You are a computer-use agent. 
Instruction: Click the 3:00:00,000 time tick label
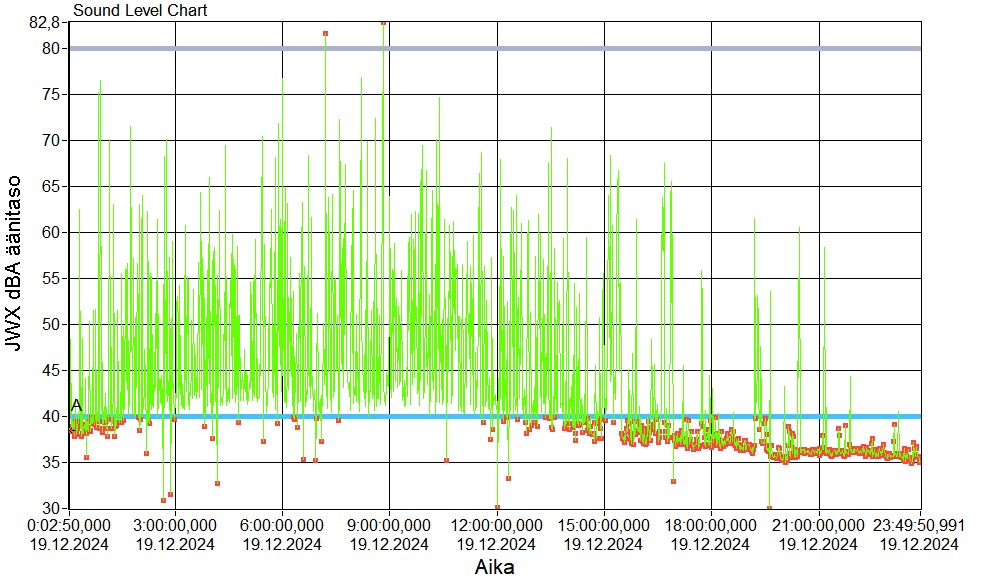point(176,526)
